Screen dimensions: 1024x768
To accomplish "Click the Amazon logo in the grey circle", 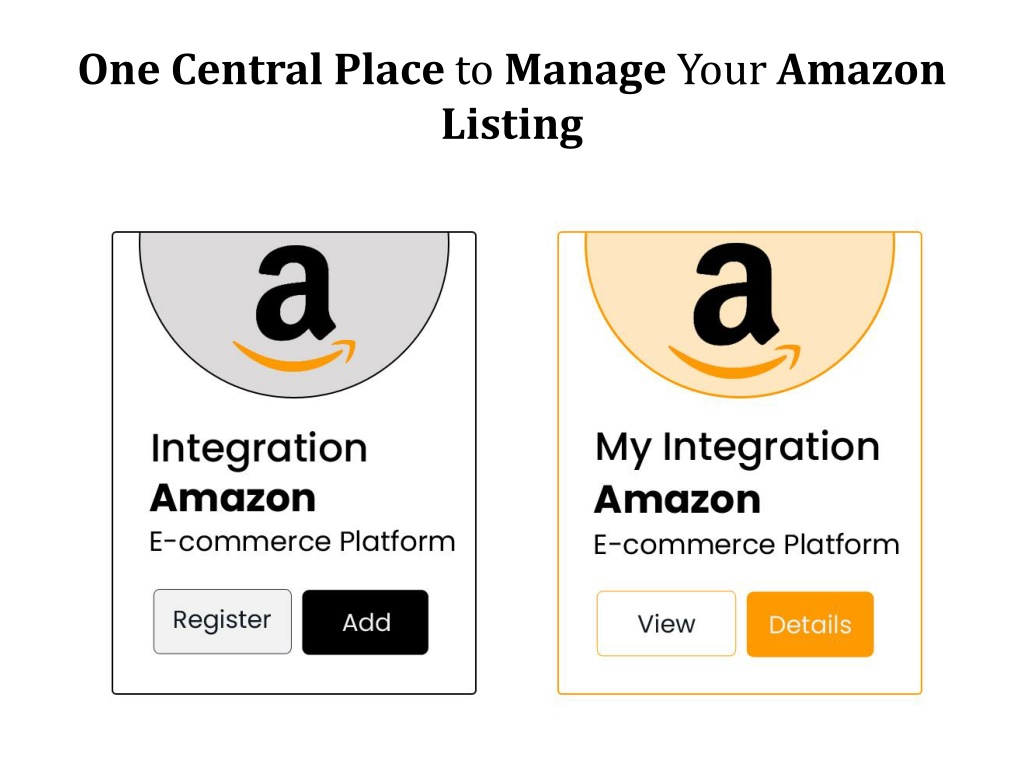I will pyautogui.click(x=295, y=308).
